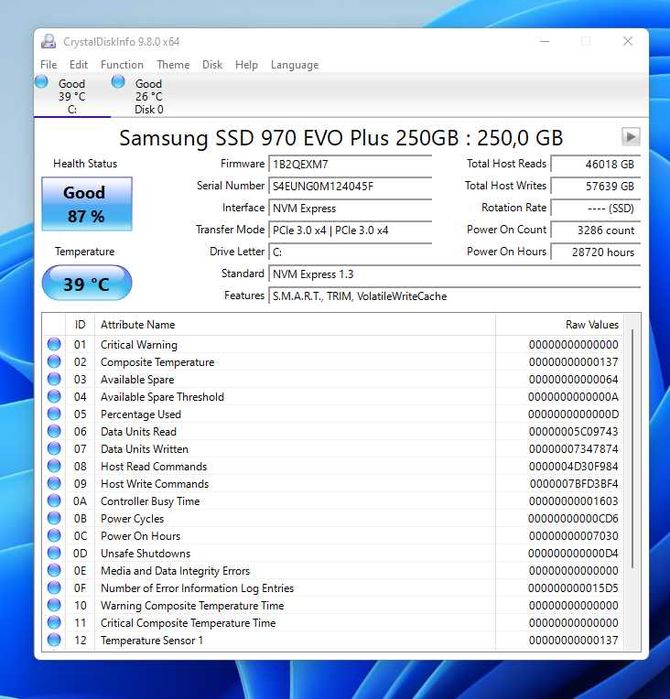
Task: Click the CrystalDiskInfo title bar icon
Action: 48,41
